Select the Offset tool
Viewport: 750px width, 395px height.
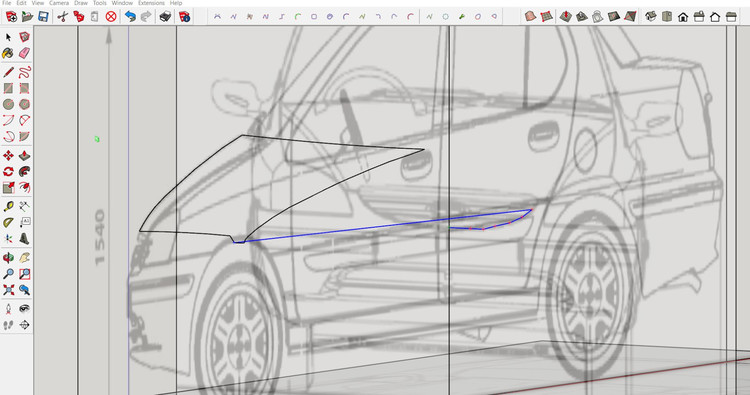24,187
